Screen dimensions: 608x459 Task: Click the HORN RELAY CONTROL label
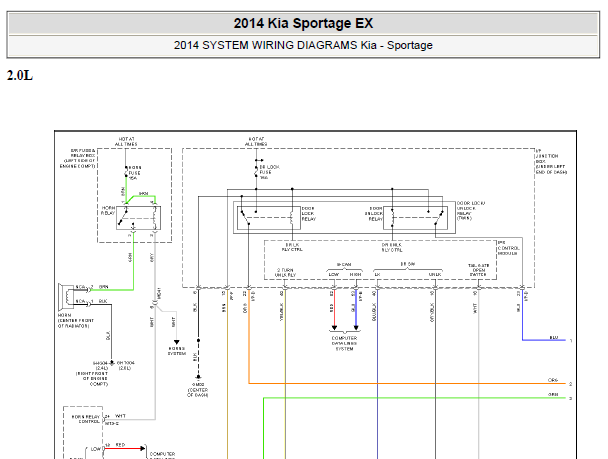tap(86, 419)
